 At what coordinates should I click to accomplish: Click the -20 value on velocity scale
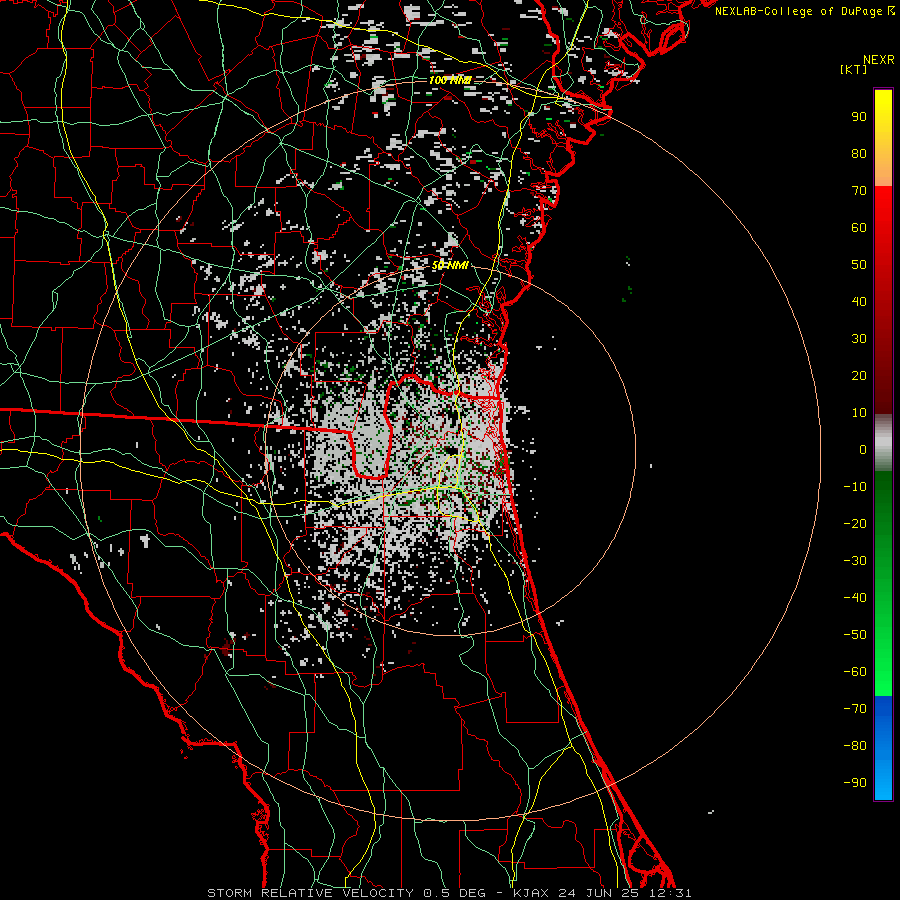(855, 524)
